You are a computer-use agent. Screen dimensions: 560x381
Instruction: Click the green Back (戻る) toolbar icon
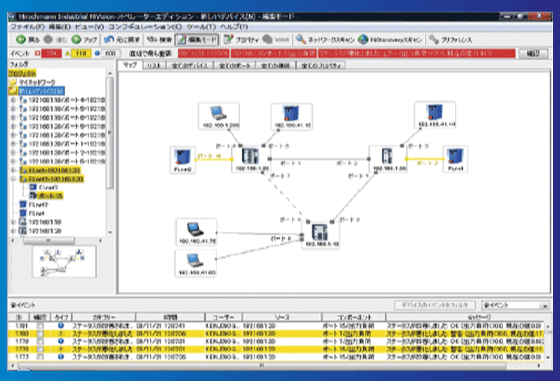click(x=21, y=39)
